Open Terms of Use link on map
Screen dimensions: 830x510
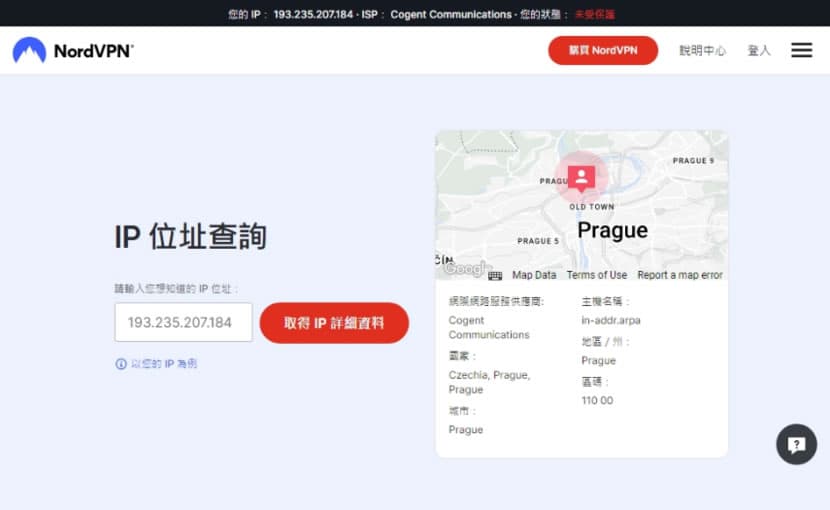[597, 275]
